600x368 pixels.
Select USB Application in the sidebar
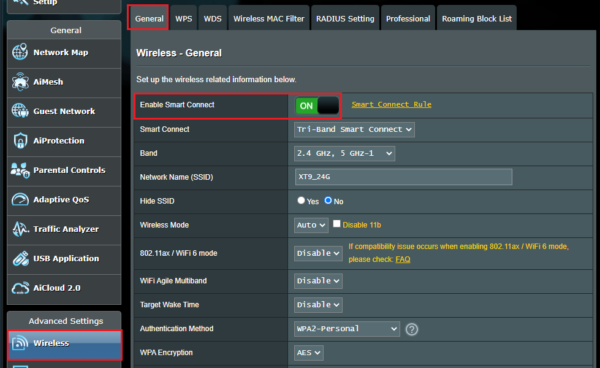click(64, 259)
